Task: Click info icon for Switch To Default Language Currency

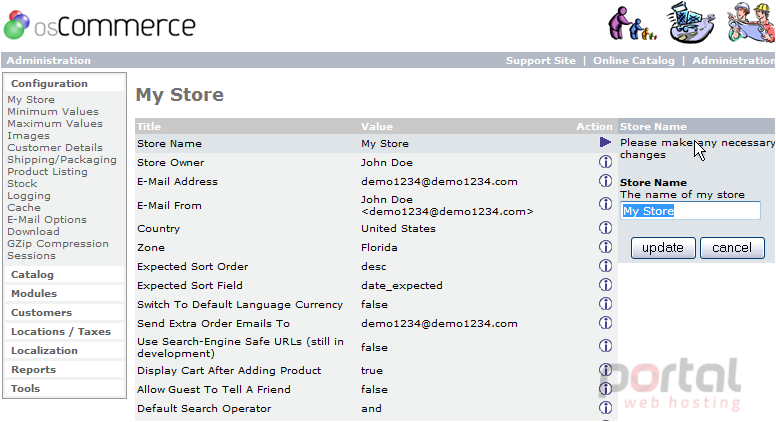Action: point(605,303)
